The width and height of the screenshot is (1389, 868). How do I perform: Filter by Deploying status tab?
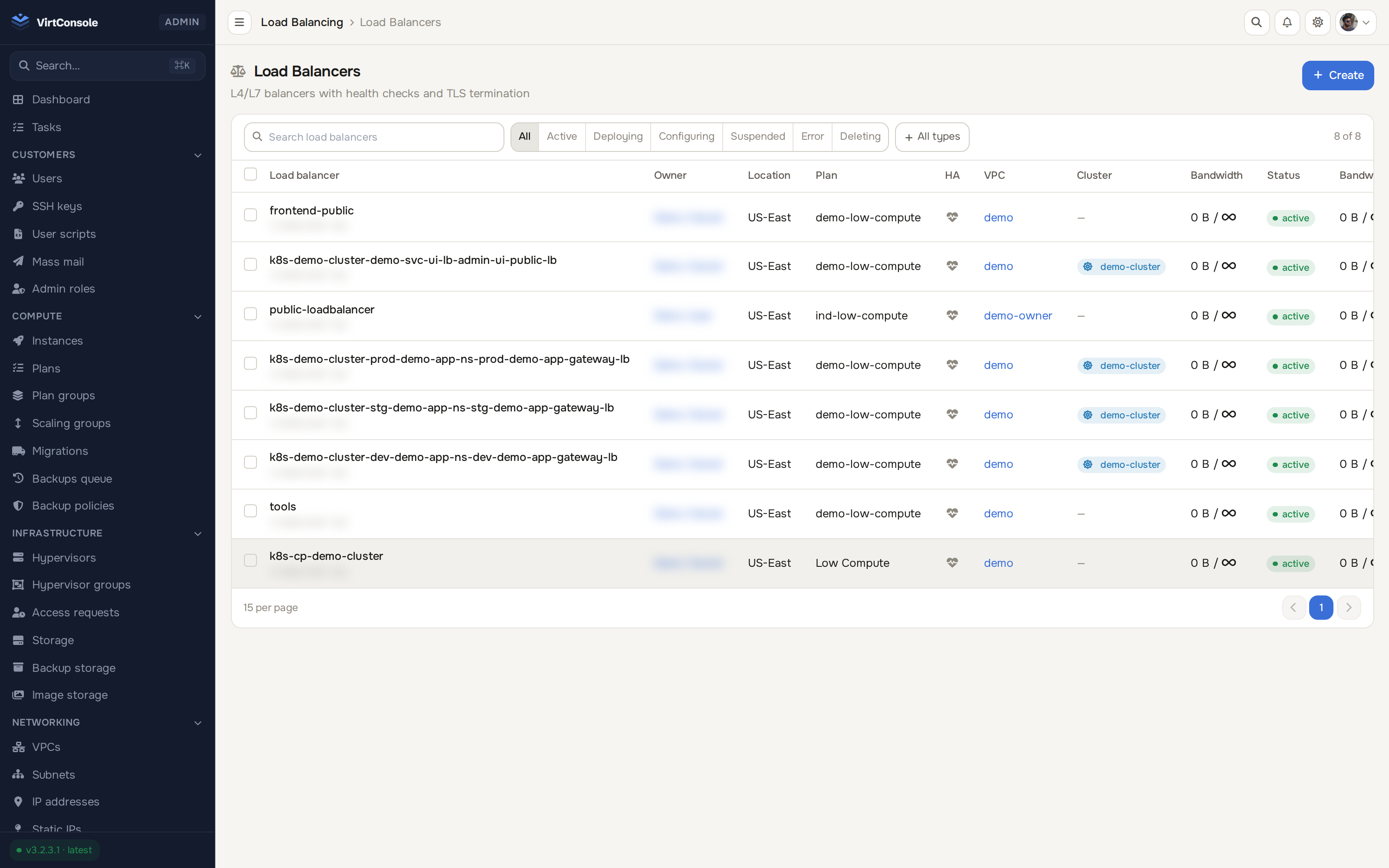(x=618, y=137)
